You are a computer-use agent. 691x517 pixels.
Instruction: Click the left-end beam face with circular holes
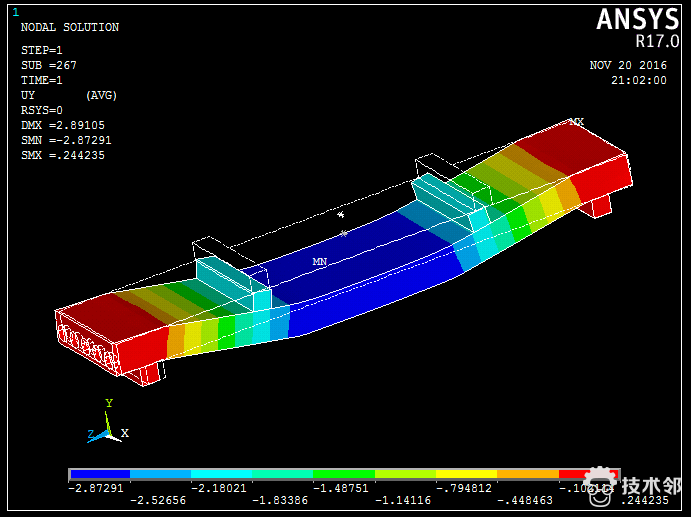[x=88, y=338]
